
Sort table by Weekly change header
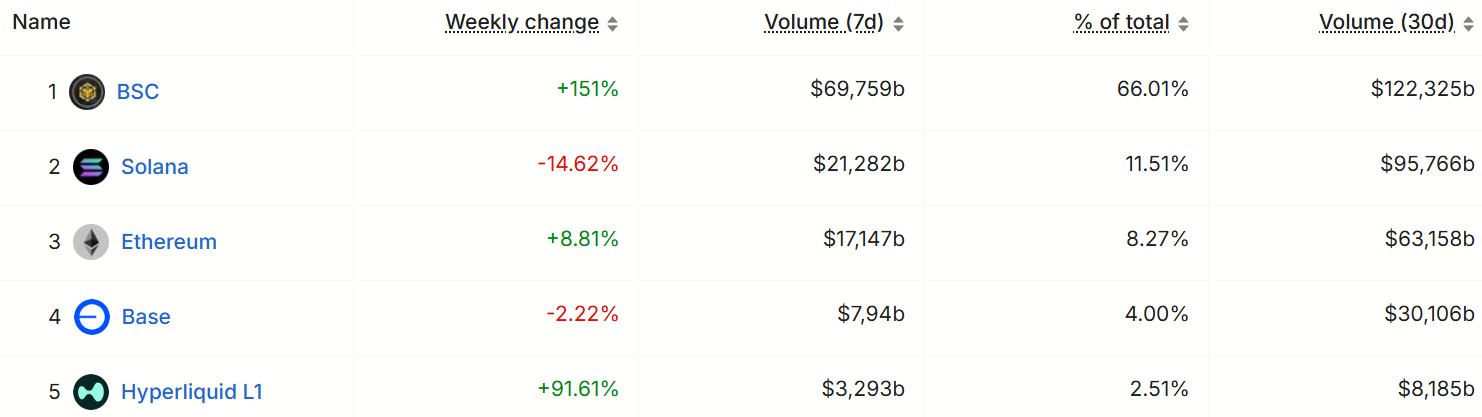click(522, 22)
